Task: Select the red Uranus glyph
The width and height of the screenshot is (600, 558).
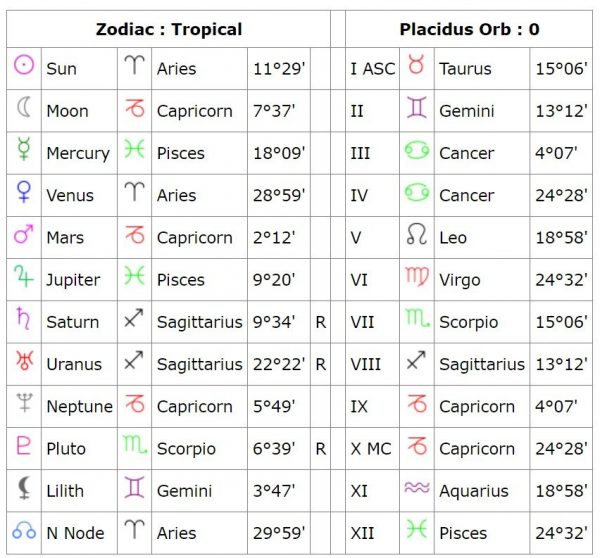Action: 24,360
